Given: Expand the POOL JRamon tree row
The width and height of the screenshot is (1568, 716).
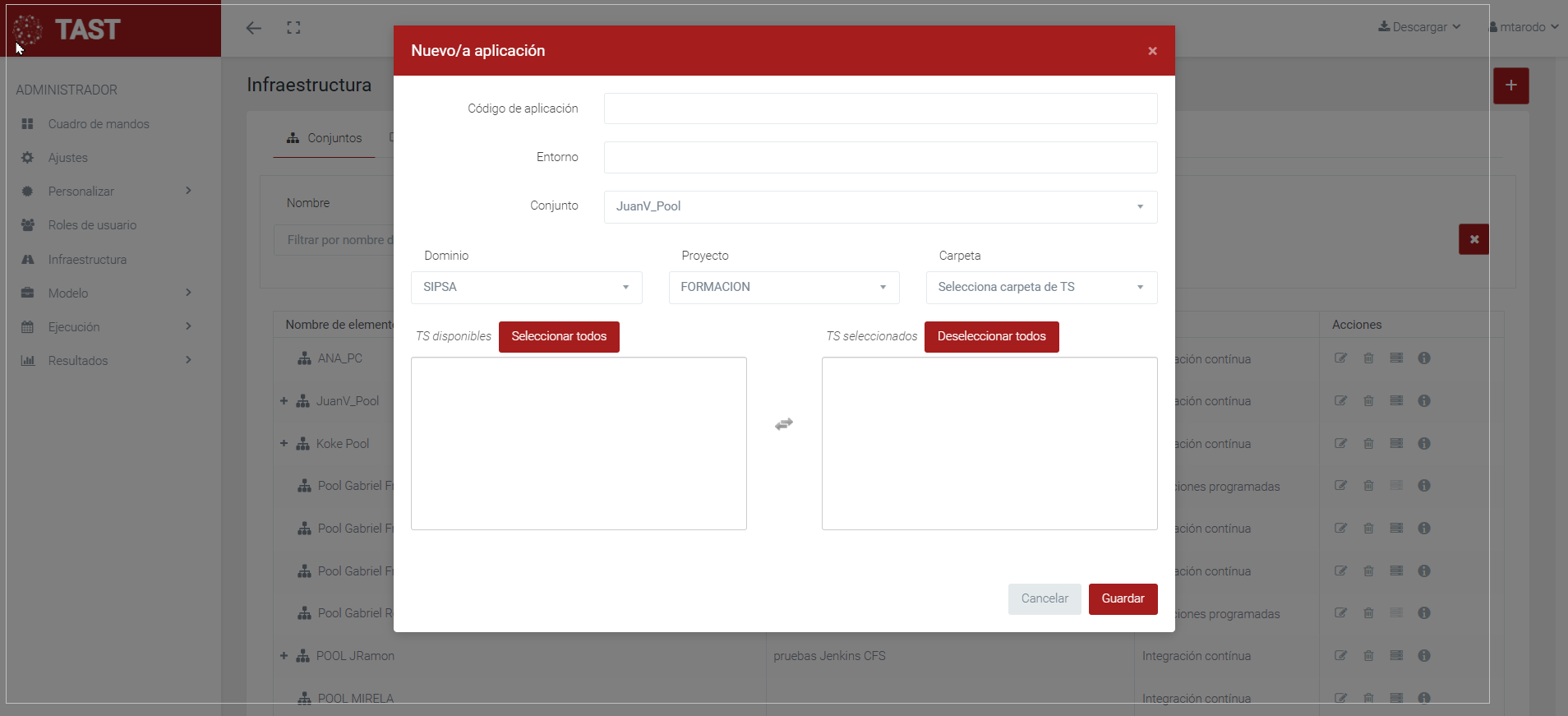Looking at the screenshot, I should [284, 656].
